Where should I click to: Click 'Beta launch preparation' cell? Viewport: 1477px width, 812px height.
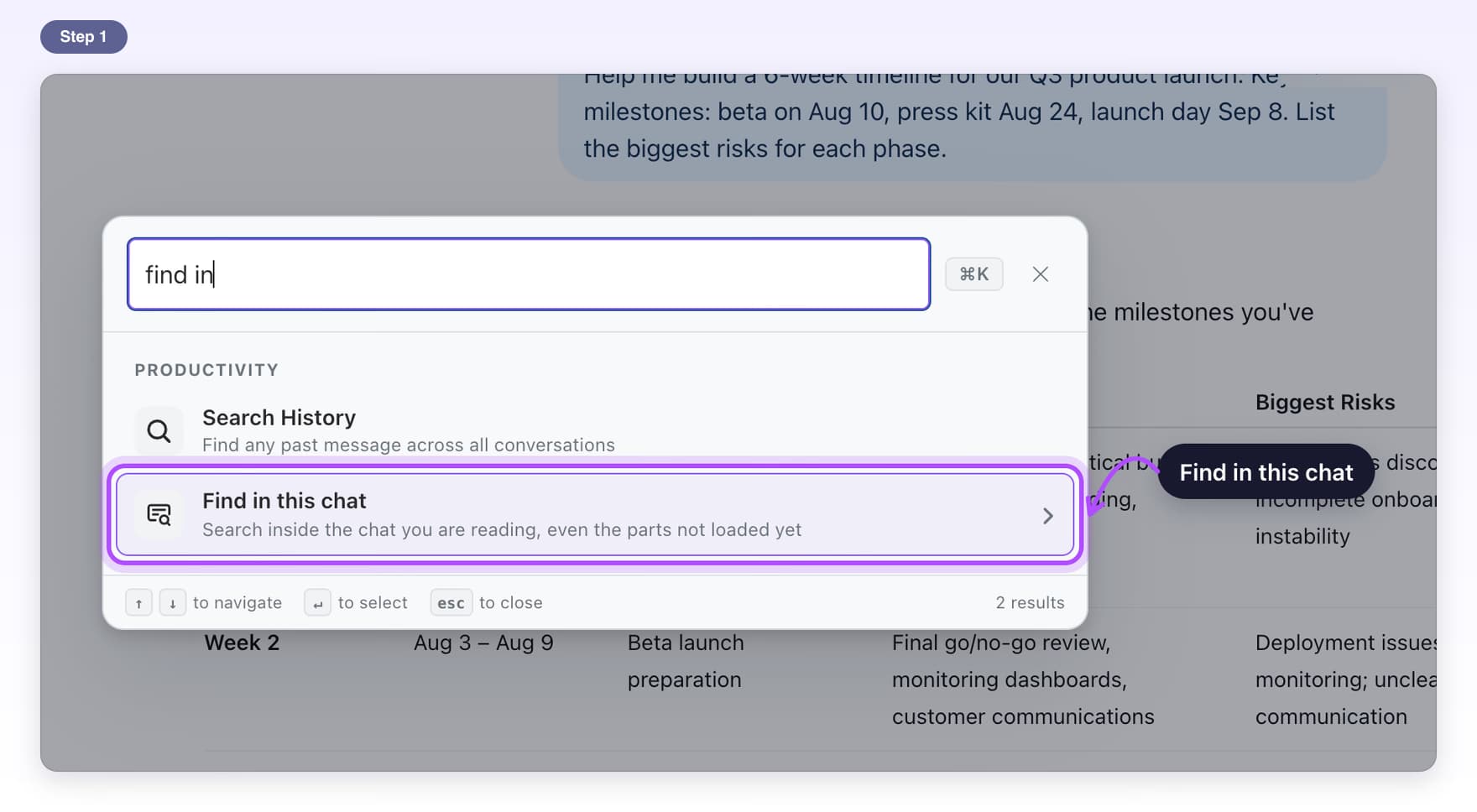[x=686, y=661]
